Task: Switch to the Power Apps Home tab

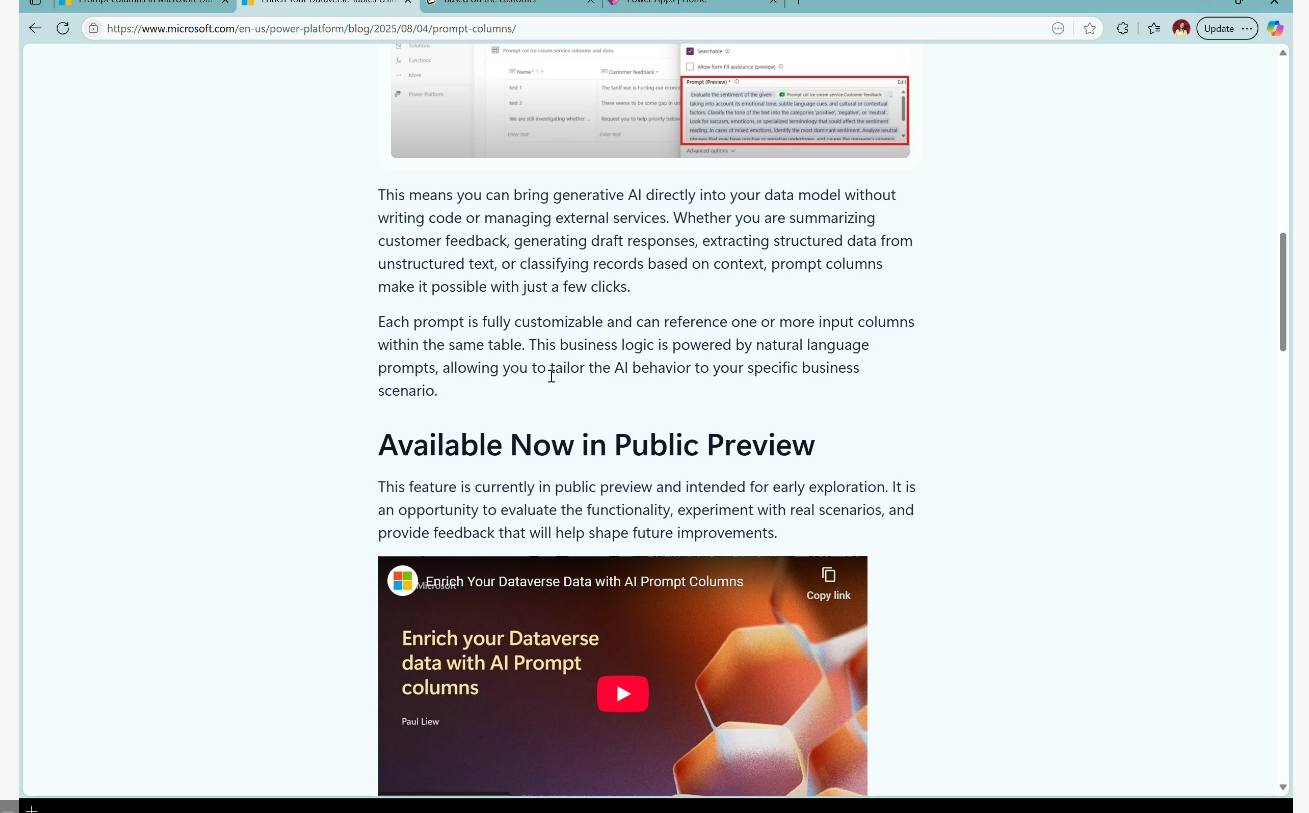Action: pos(690,3)
